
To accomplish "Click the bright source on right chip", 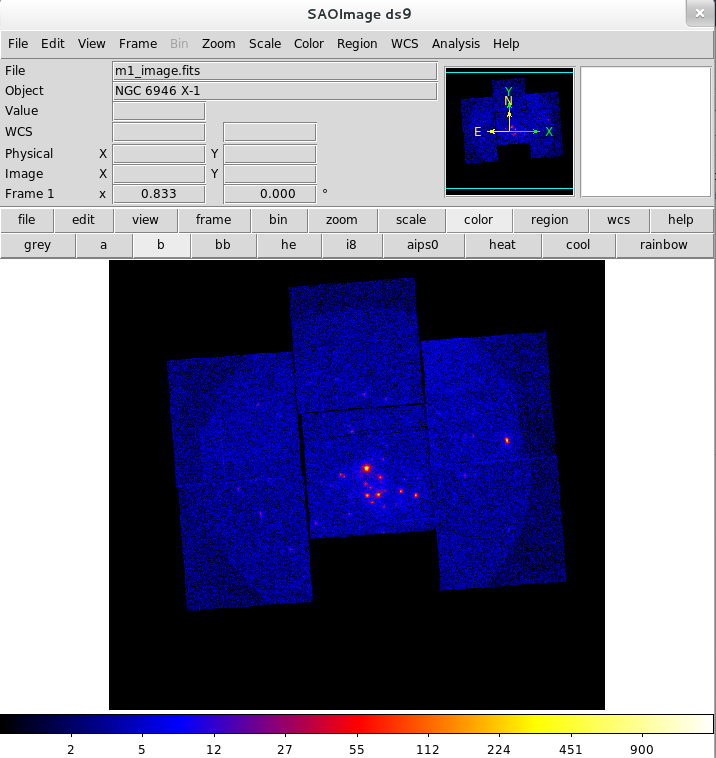I will pos(507,440).
